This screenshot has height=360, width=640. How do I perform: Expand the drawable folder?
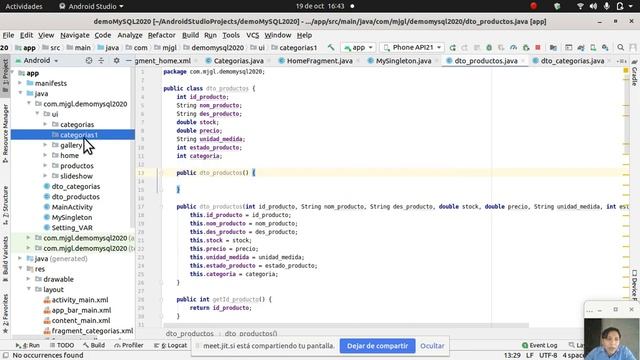29,279
